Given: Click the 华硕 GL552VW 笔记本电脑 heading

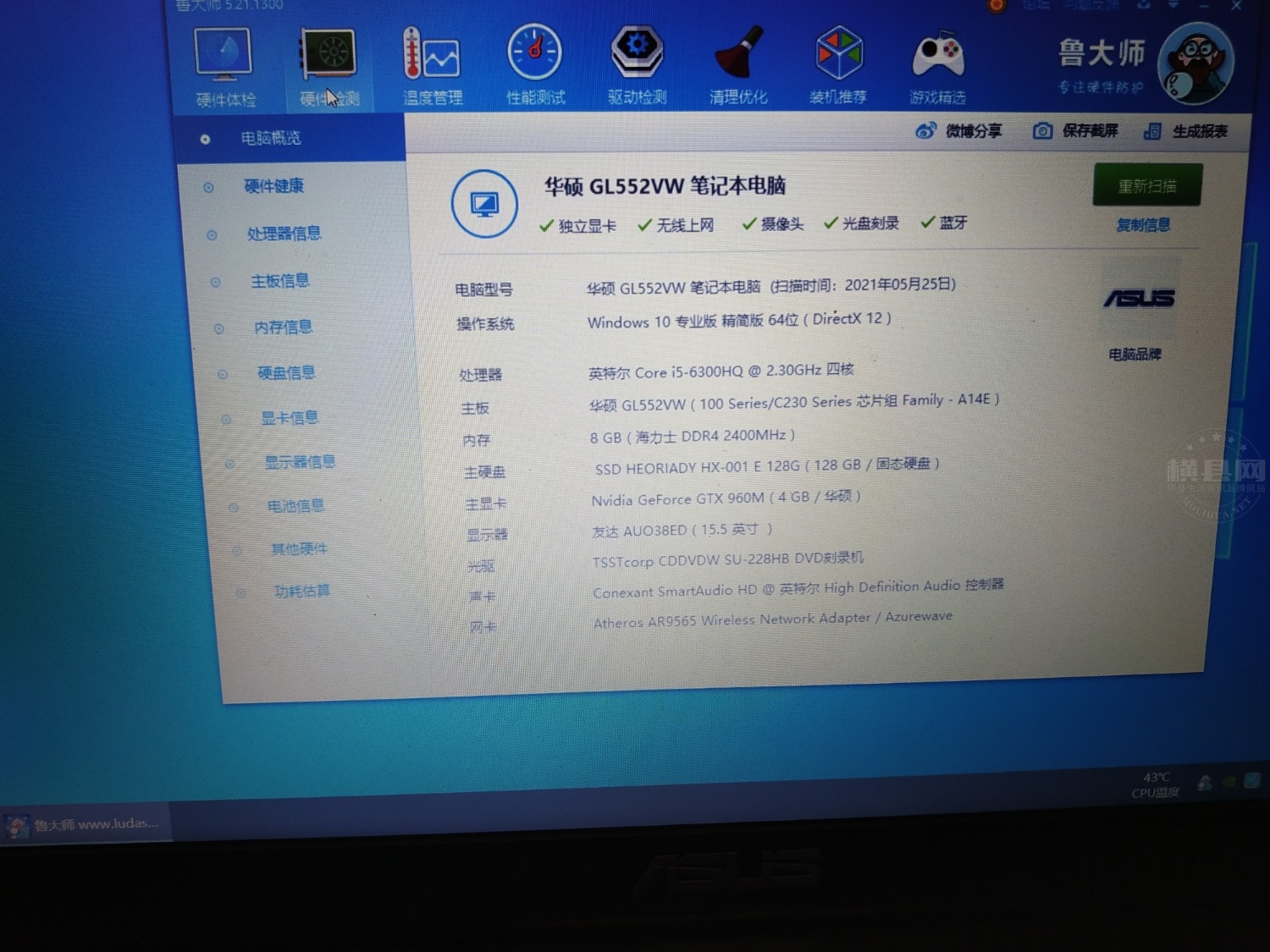Looking at the screenshot, I should 665,186.
